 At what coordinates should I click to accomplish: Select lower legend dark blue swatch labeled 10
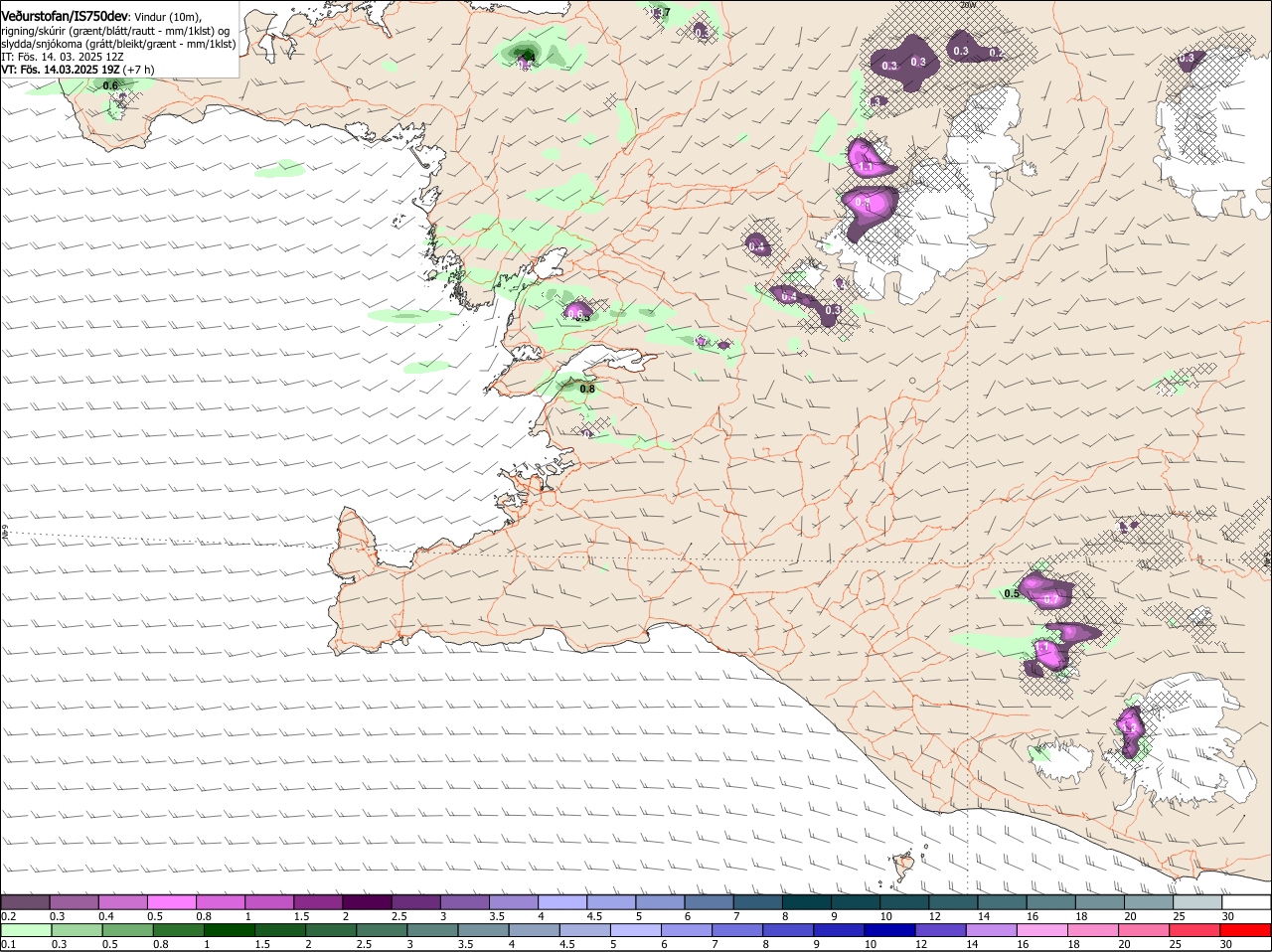click(888, 930)
